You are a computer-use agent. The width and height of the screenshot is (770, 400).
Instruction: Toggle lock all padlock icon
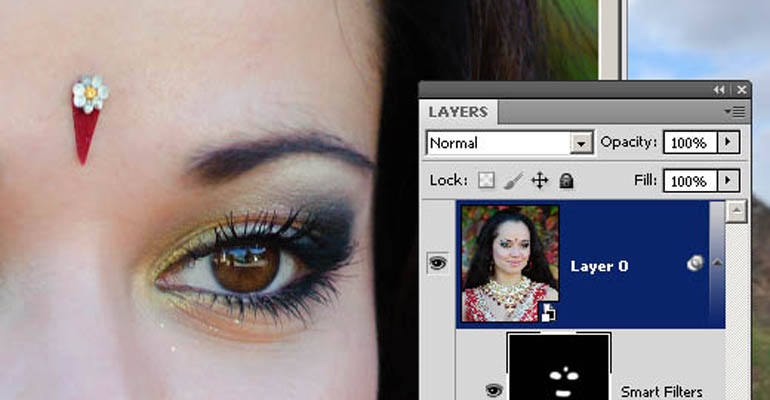[x=566, y=181]
